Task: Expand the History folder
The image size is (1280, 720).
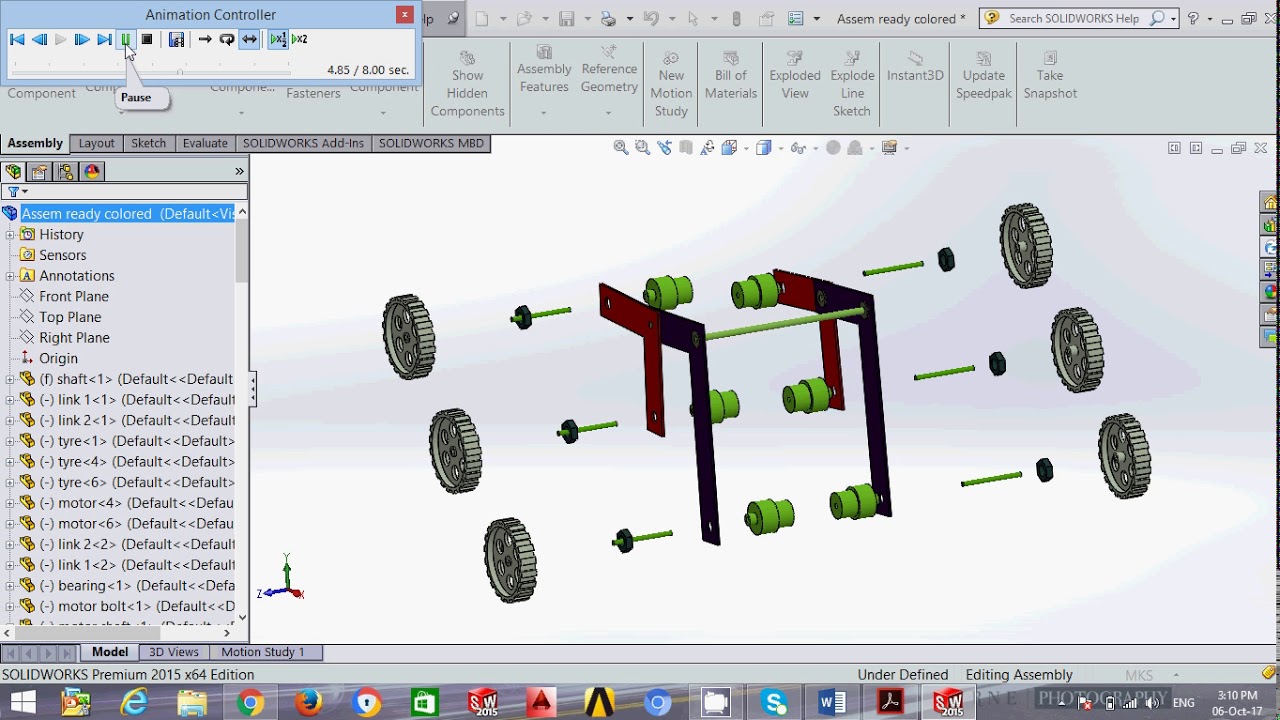Action: point(10,234)
